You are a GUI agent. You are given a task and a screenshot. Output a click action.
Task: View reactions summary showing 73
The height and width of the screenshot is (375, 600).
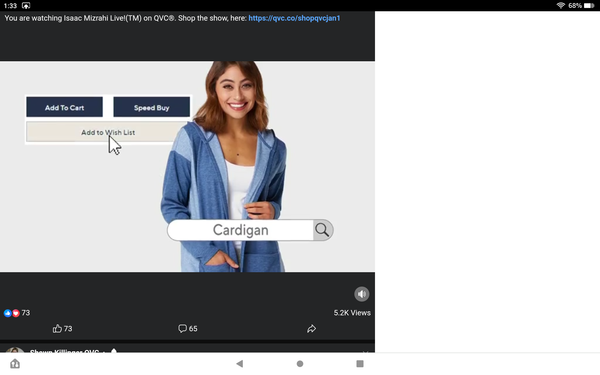coord(16,313)
